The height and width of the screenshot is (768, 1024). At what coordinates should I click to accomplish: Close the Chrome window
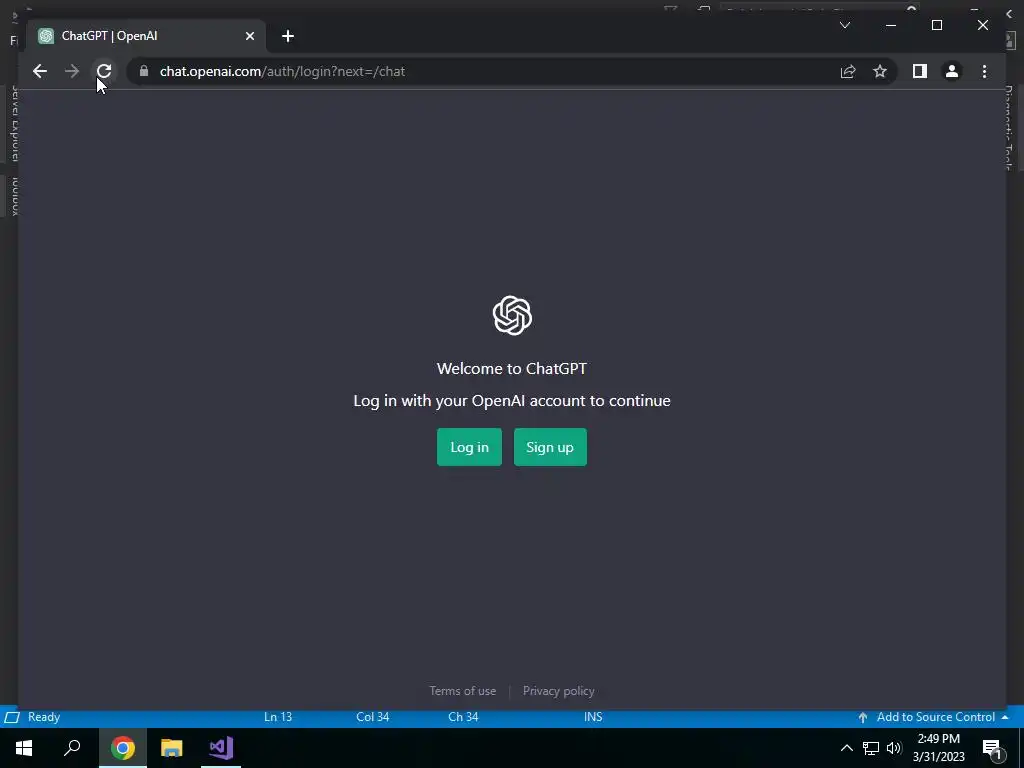(x=982, y=25)
